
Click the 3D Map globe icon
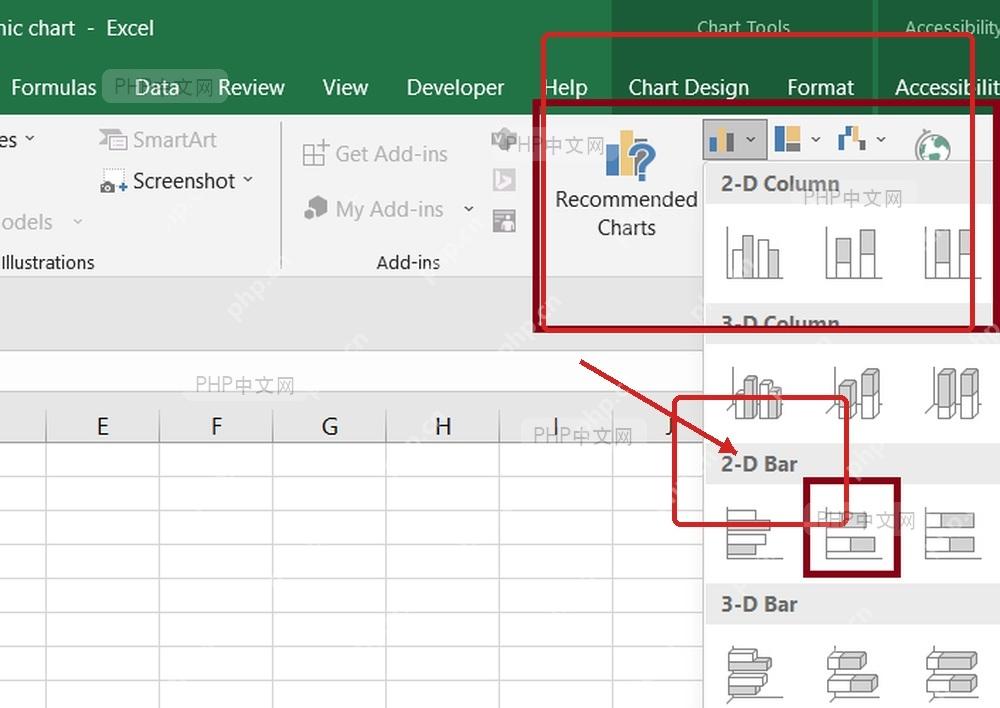click(x=932, y=145)
